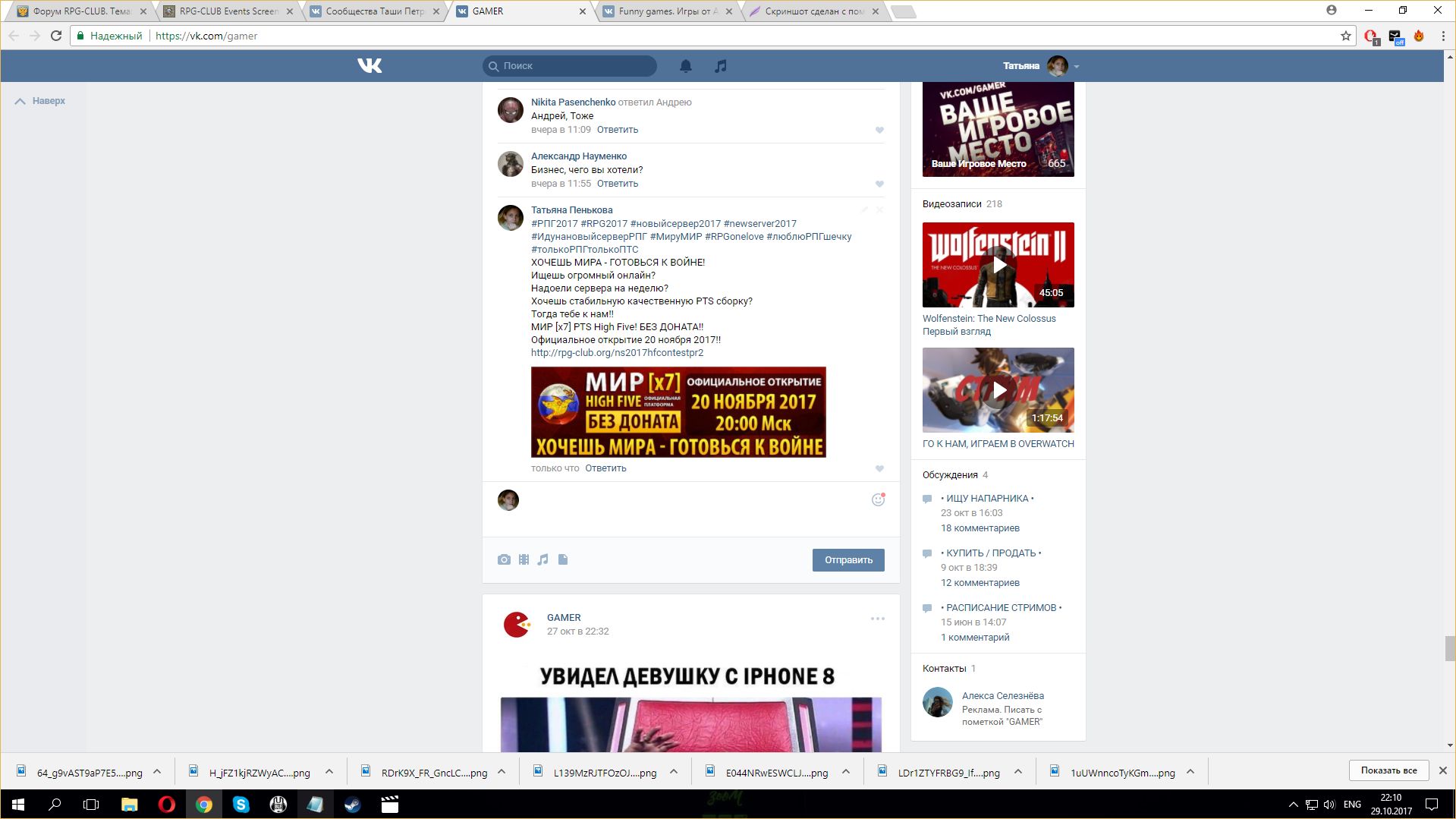Go to top via the Наверх link
The image size is (1456, 819).
click(x=41, y=101)
